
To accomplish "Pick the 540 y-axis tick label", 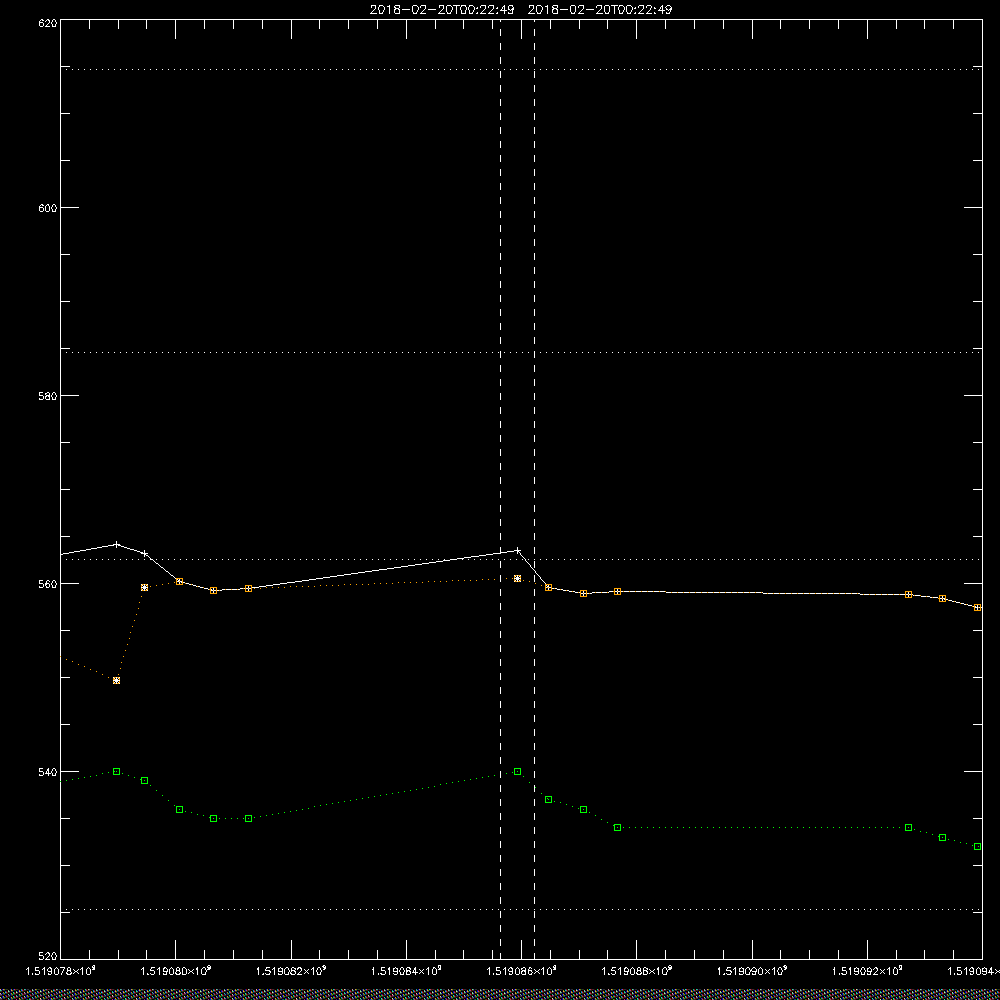I will click(x=48, y=772).
